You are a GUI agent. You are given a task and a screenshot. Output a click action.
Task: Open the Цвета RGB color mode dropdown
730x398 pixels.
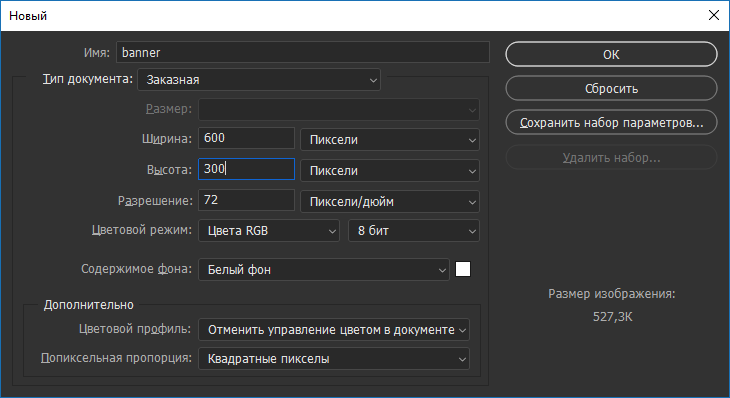pos(269,231)
